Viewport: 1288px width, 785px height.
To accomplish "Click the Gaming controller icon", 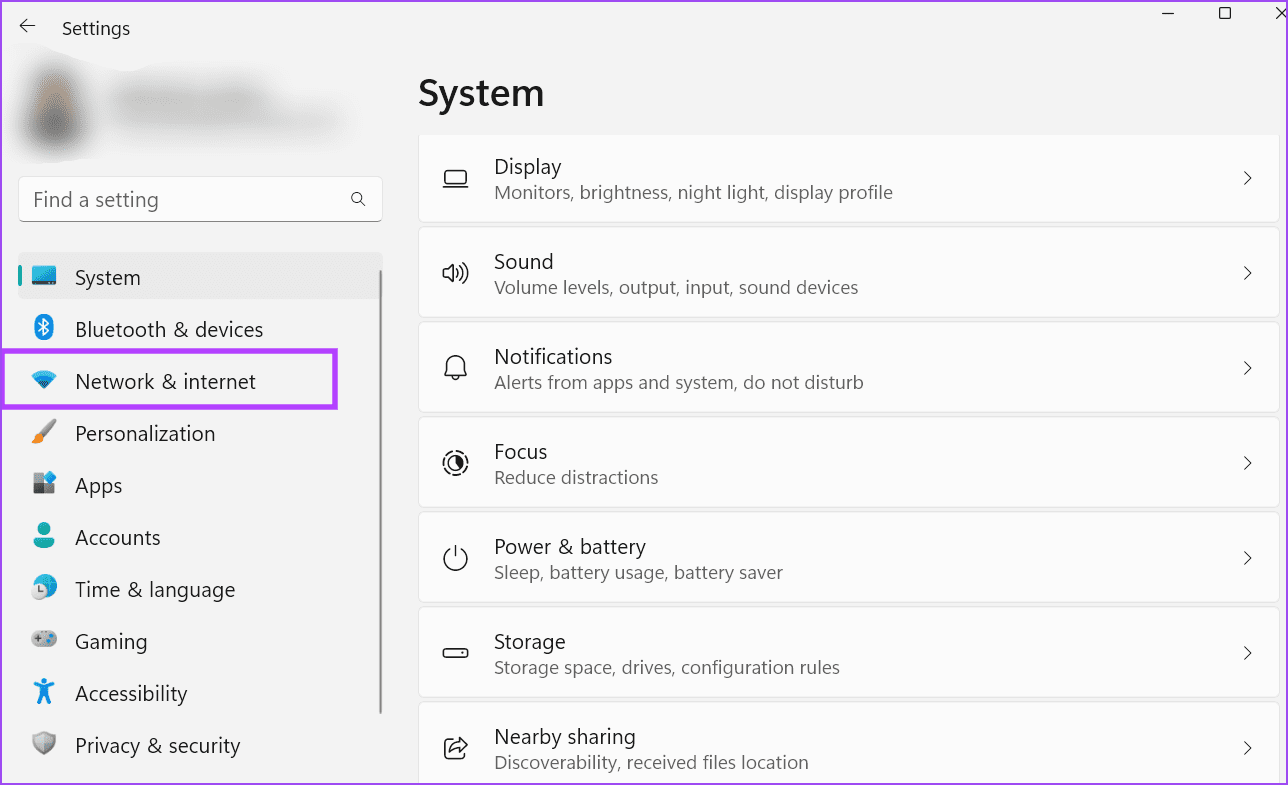I will 44,640.
